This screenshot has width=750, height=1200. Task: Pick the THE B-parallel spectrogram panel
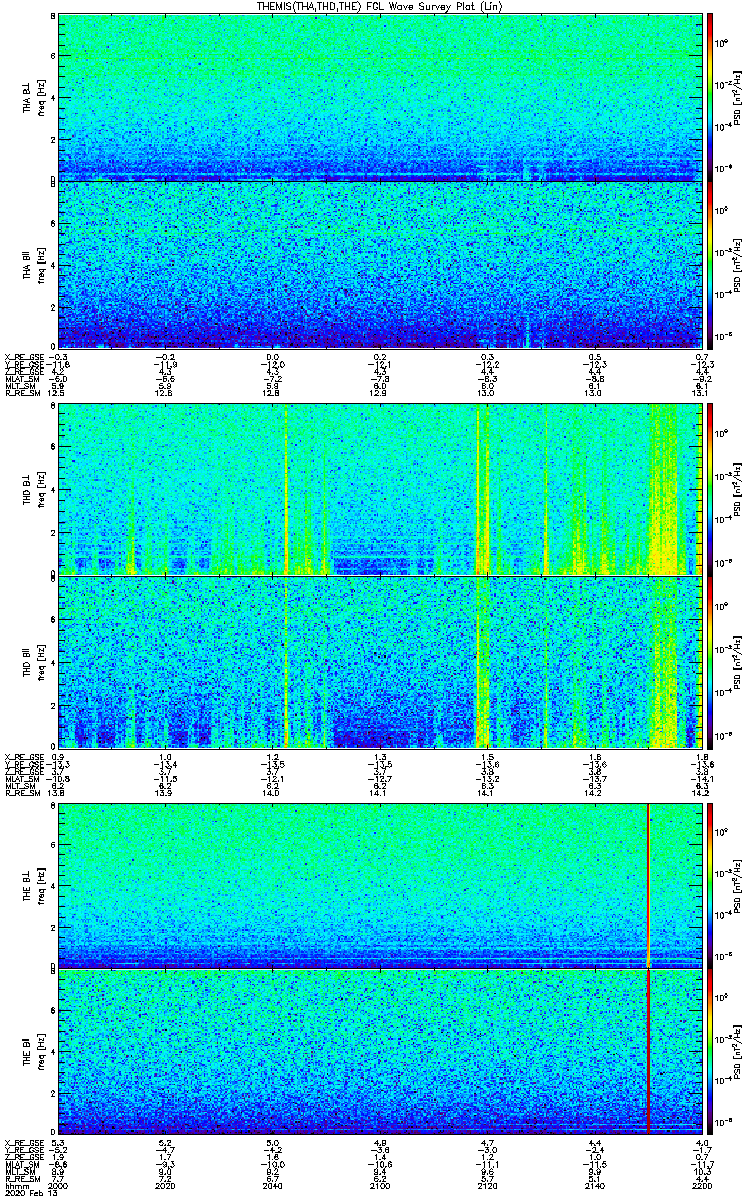(x=378, y=1050)
